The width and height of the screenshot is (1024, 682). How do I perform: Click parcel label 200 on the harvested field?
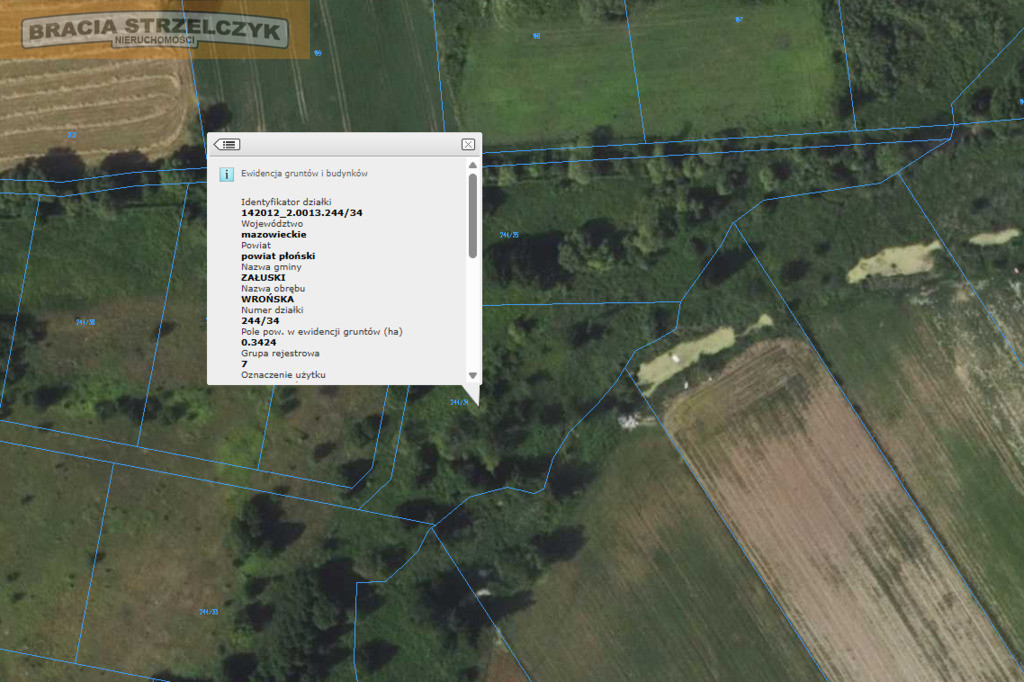pyautogui.click(x=72, y=135)
